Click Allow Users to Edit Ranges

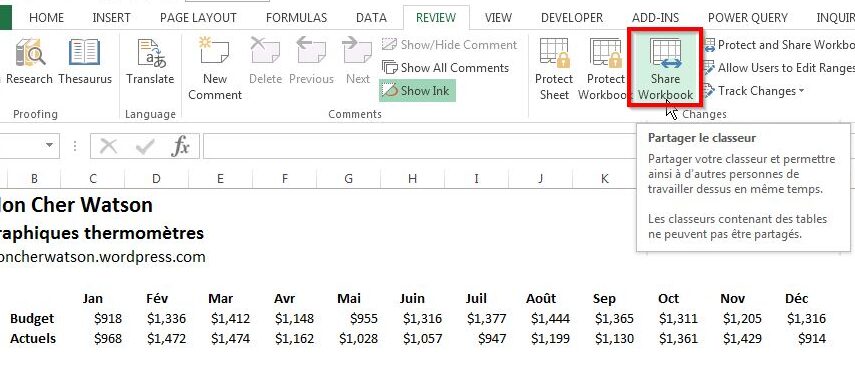[779, 68]
